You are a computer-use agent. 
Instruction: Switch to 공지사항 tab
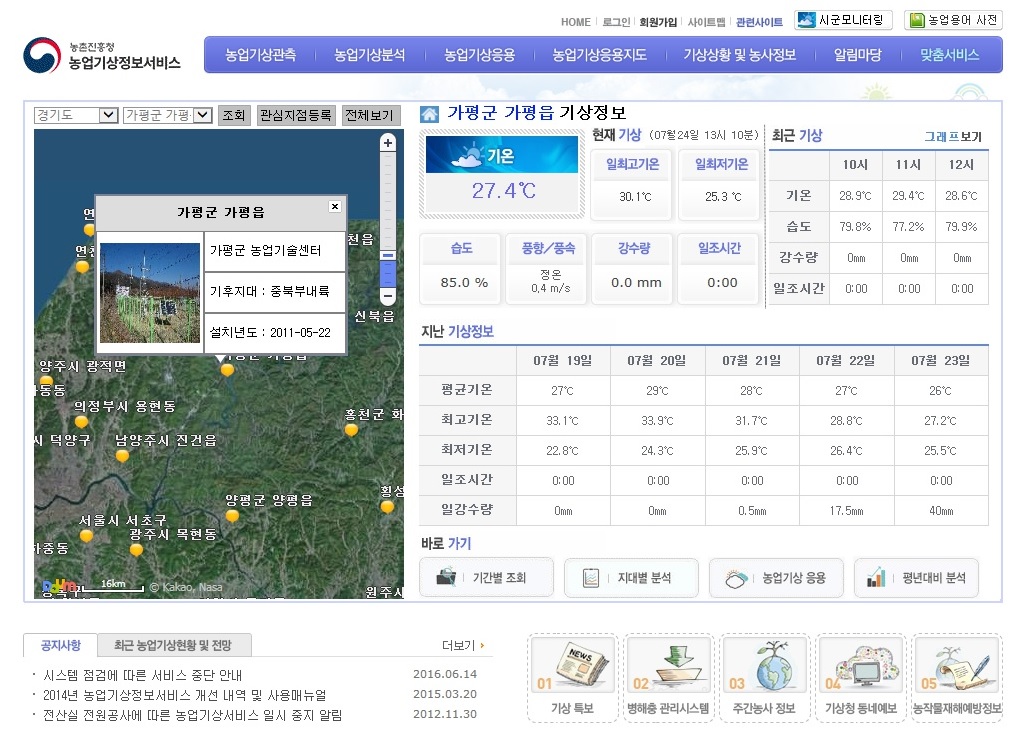[x=60, y=645]
